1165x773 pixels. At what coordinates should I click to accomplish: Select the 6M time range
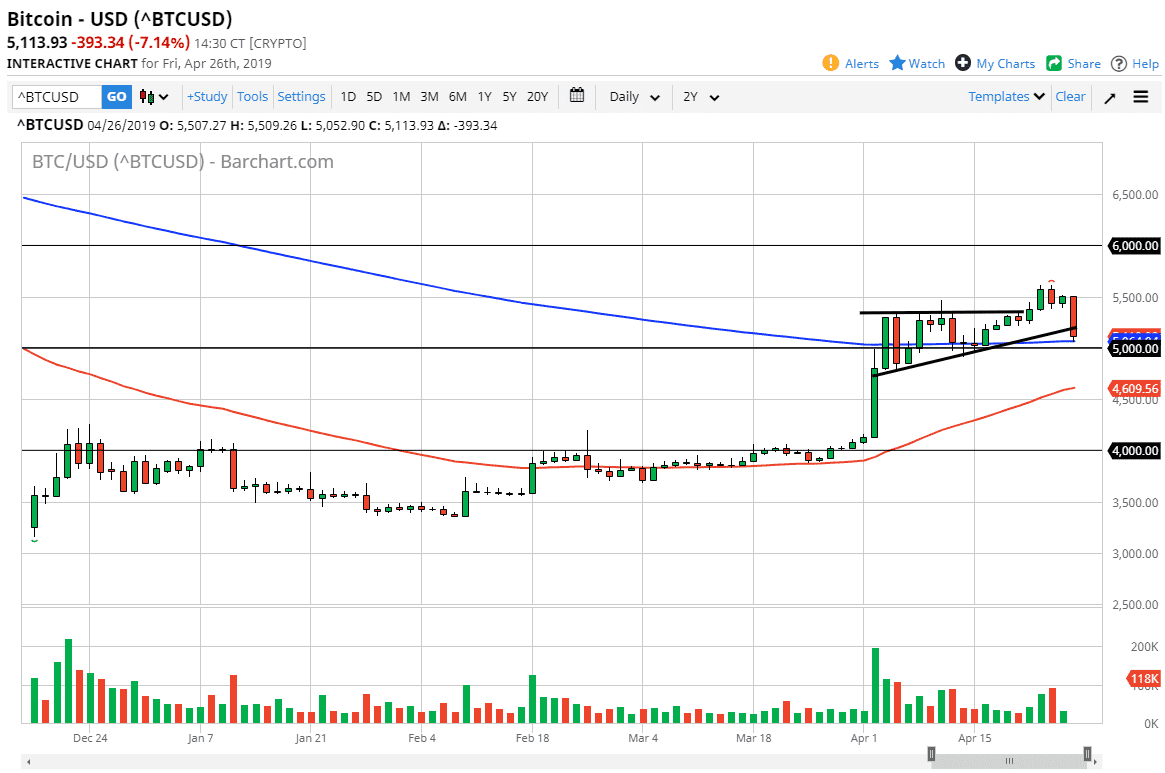click(x=457, y=97)
